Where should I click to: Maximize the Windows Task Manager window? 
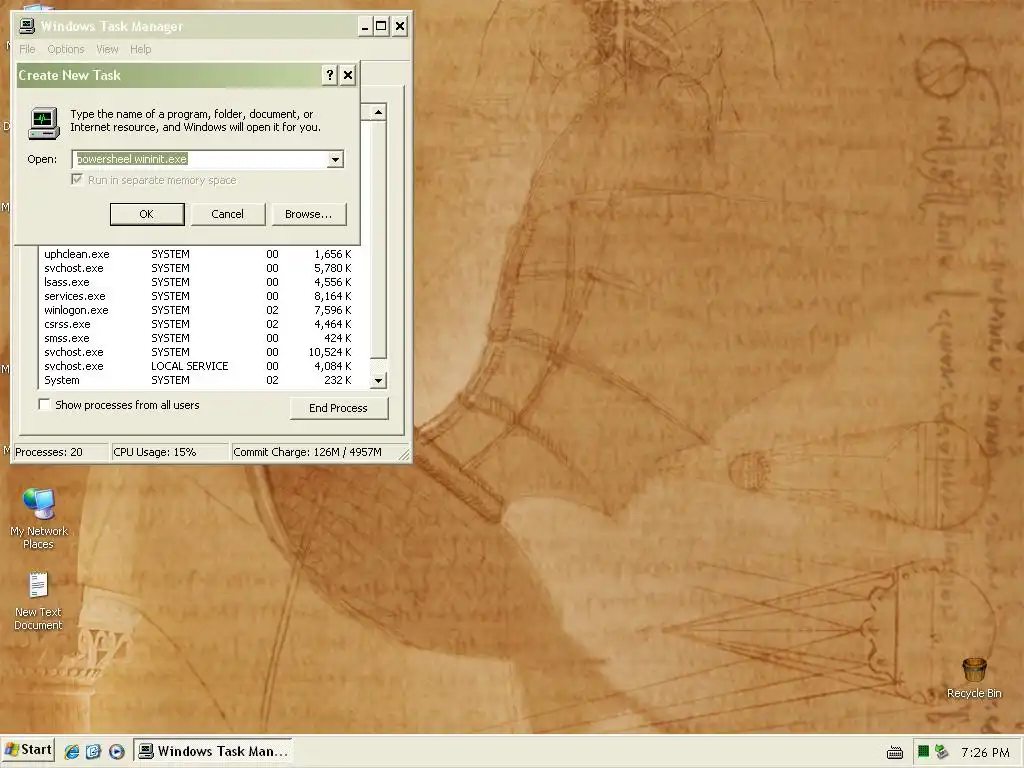[x=381, y=27]
